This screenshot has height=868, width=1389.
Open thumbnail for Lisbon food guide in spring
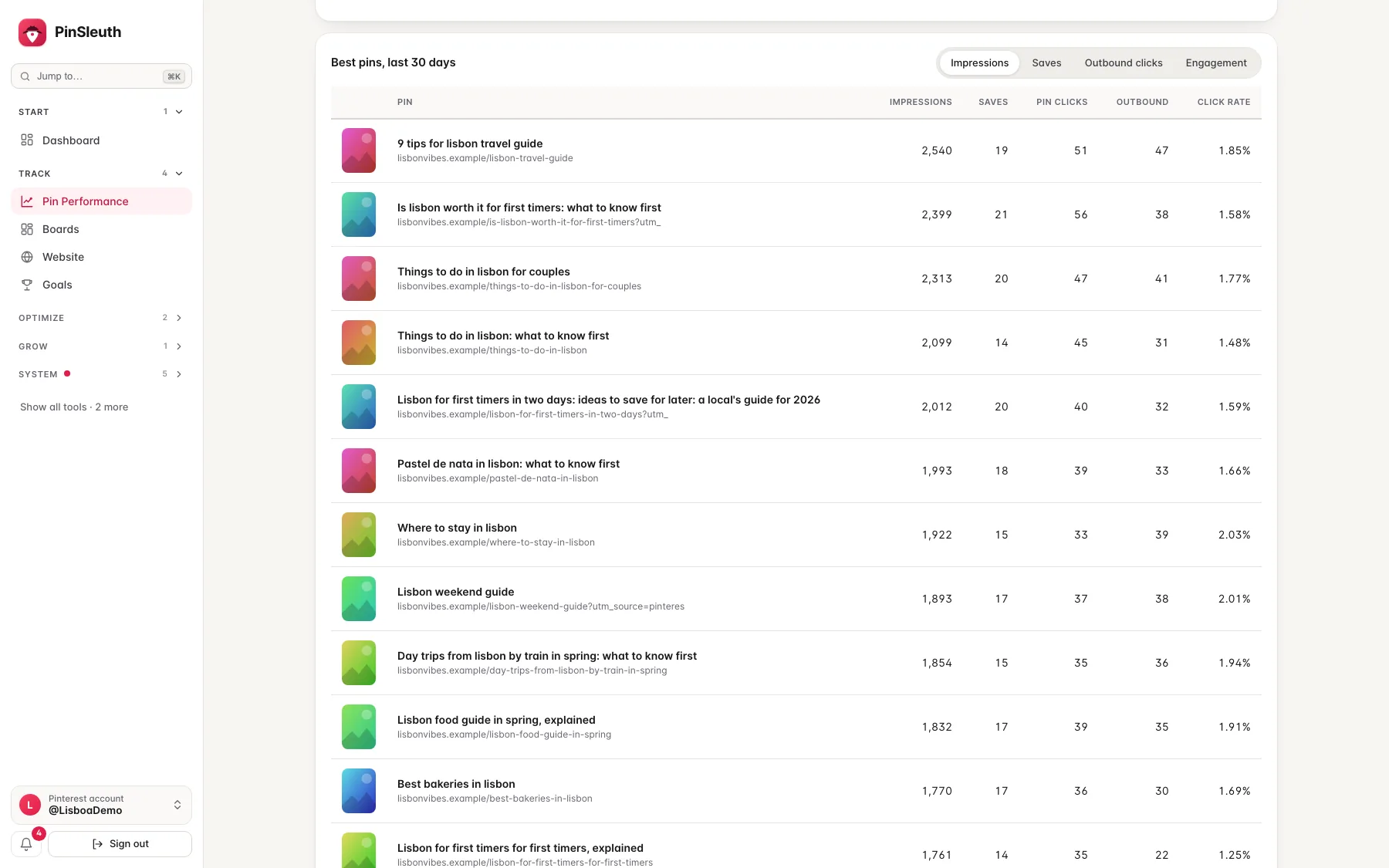click(359, 727)
